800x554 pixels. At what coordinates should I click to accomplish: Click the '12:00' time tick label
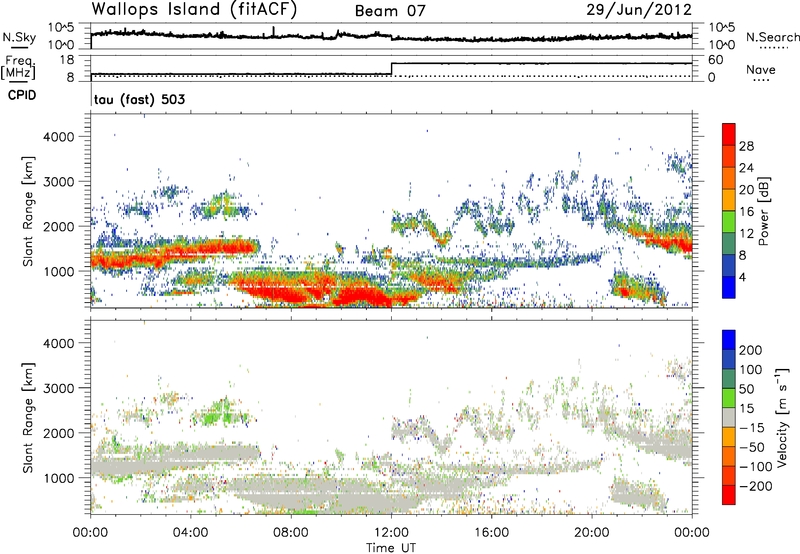[x=391, y=533]
